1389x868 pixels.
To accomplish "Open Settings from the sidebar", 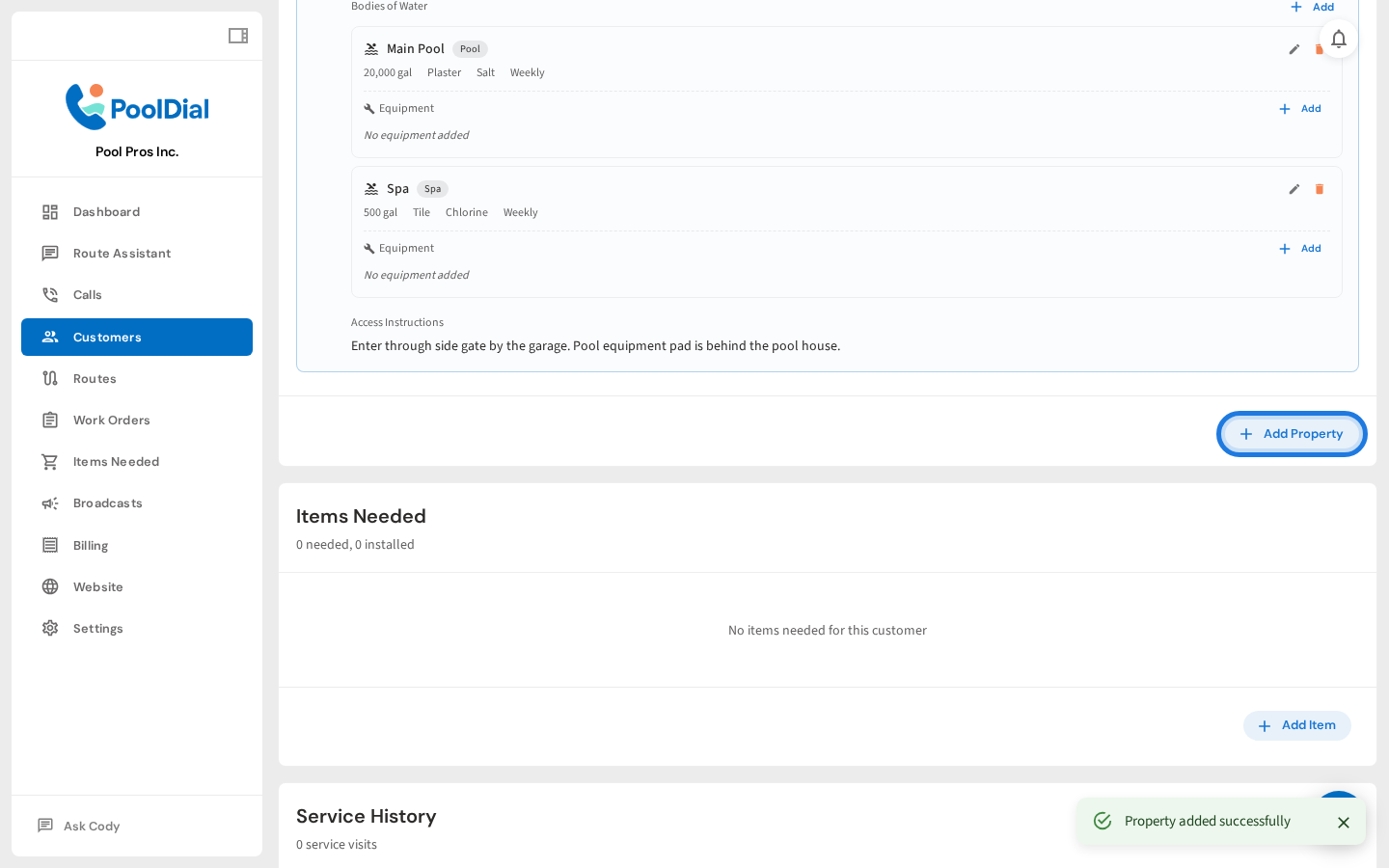I will pos(97,629).
